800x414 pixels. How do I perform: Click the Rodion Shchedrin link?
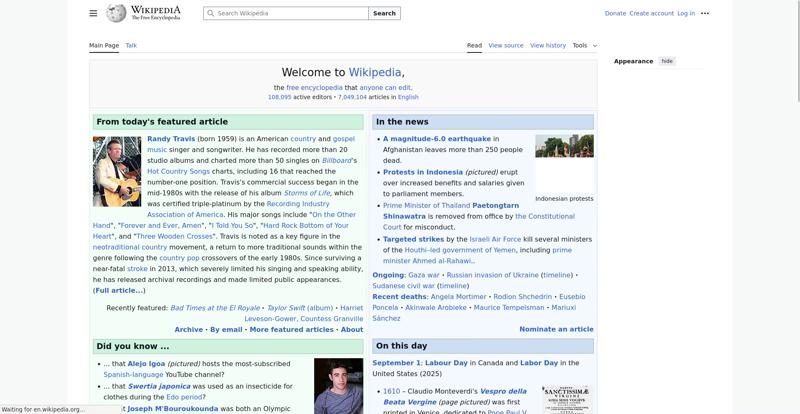[x=522, y=297]
